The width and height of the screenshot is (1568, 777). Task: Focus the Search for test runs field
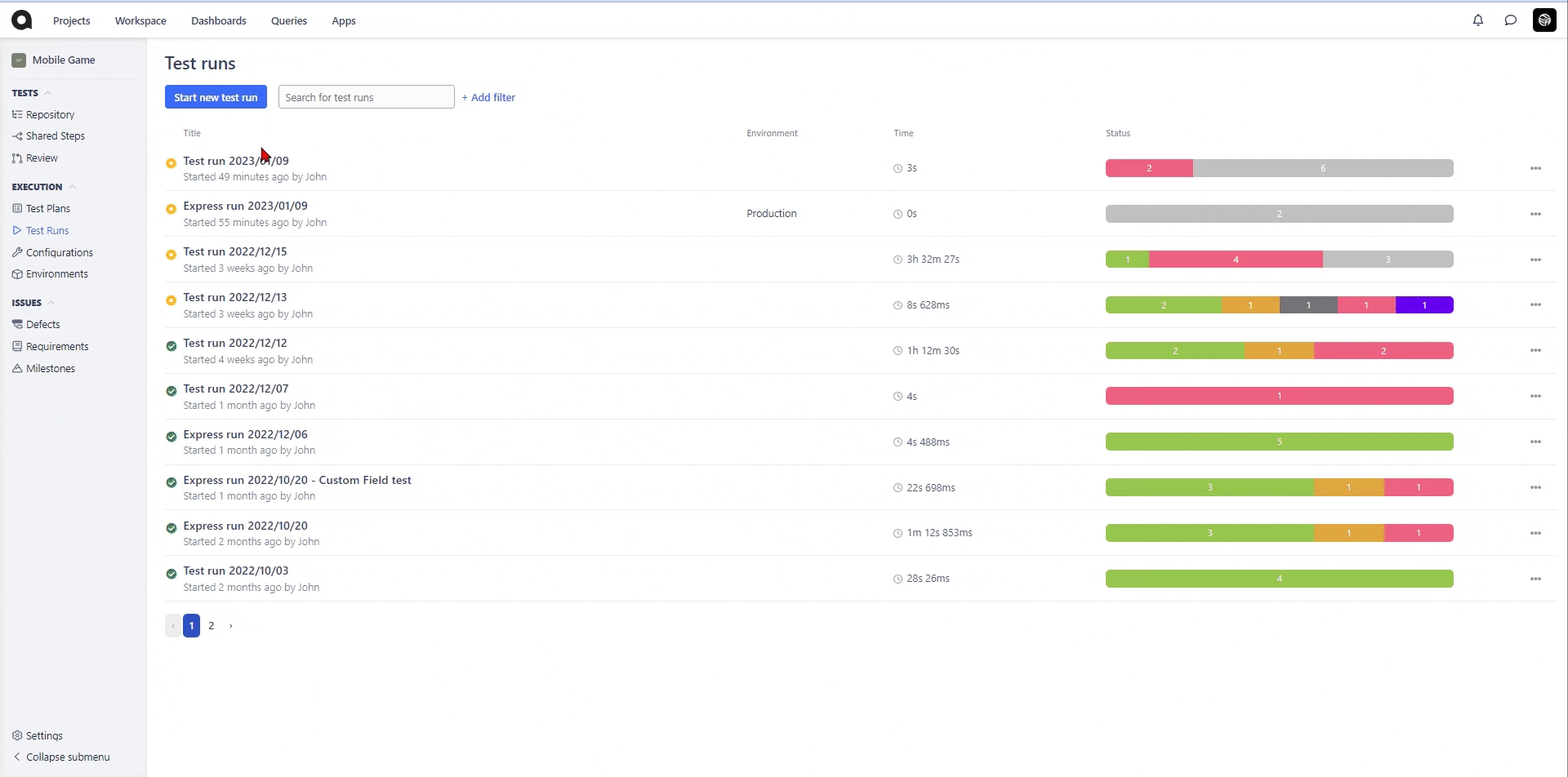pyautogui.click(x=366, y=97)
